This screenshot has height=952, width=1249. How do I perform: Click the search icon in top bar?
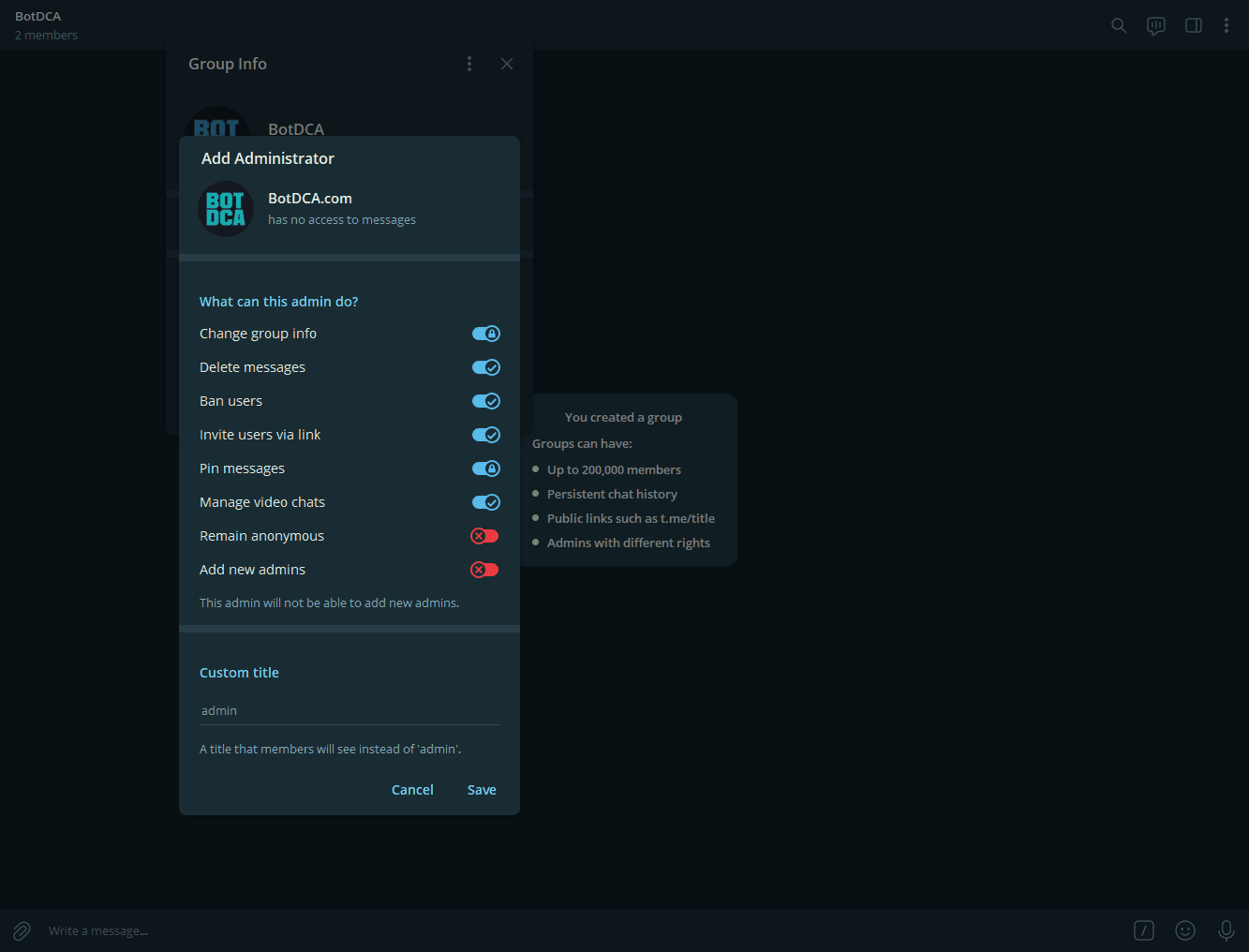click(1119, 25)
